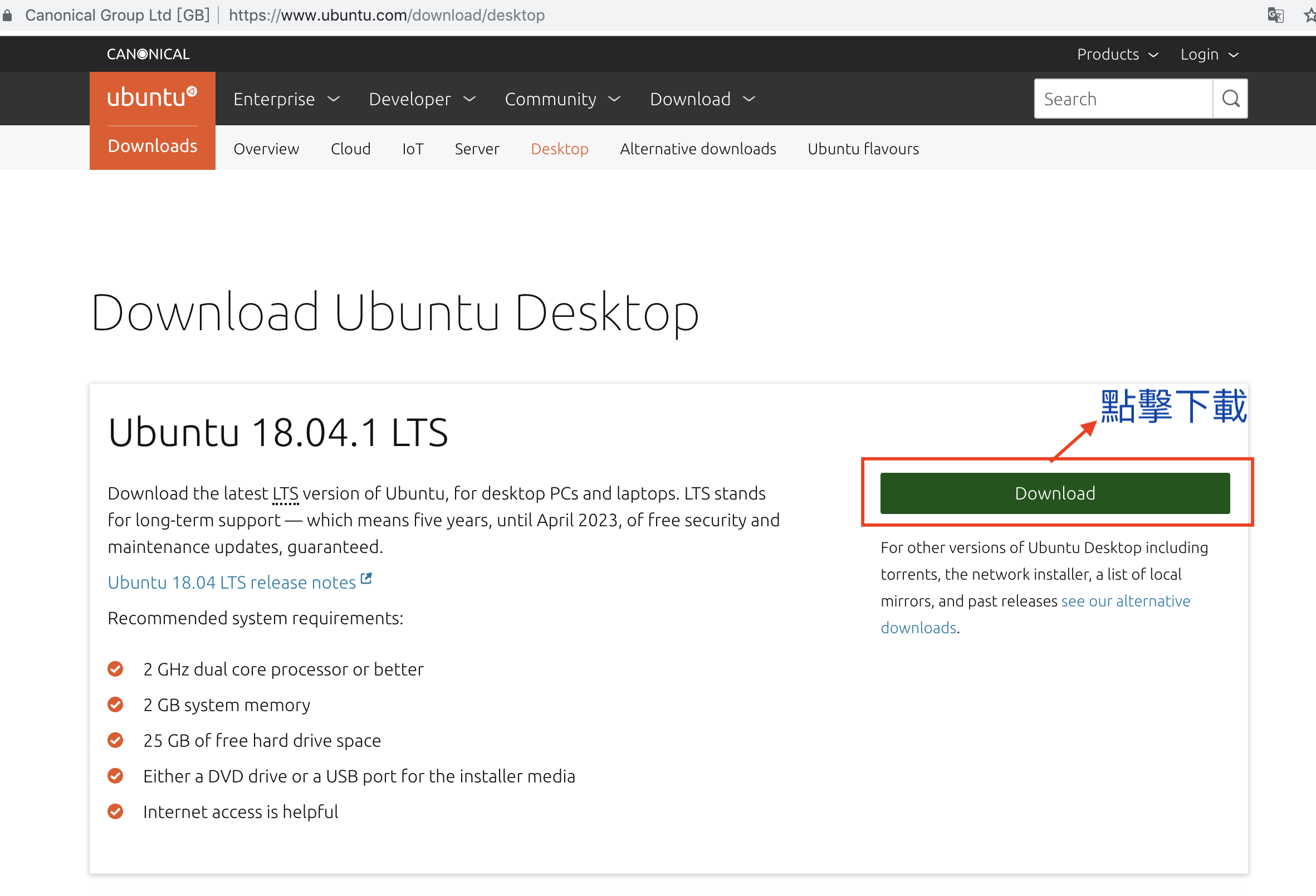The image size is (1316, 896).
Task: Open Ubuntu flavours tab
Action: coord(863,148)
